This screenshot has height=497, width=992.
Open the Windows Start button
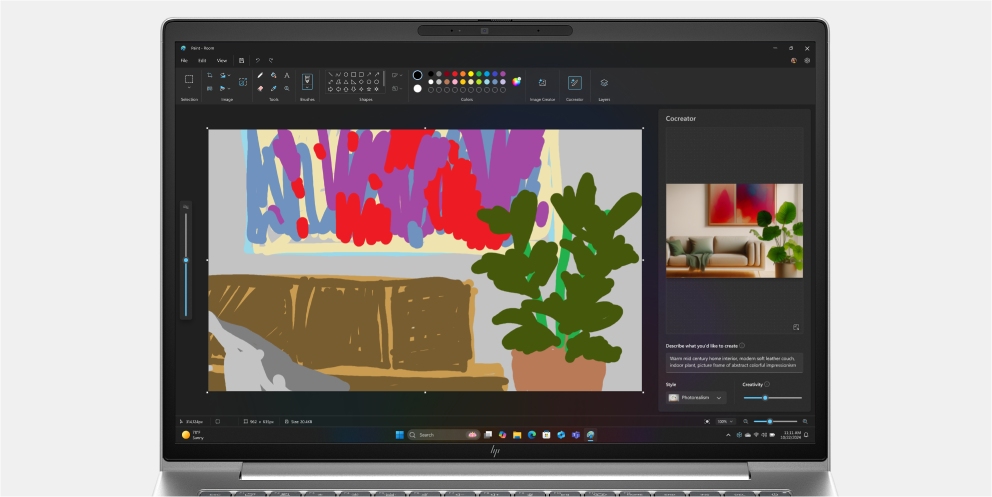click(400, 435)
